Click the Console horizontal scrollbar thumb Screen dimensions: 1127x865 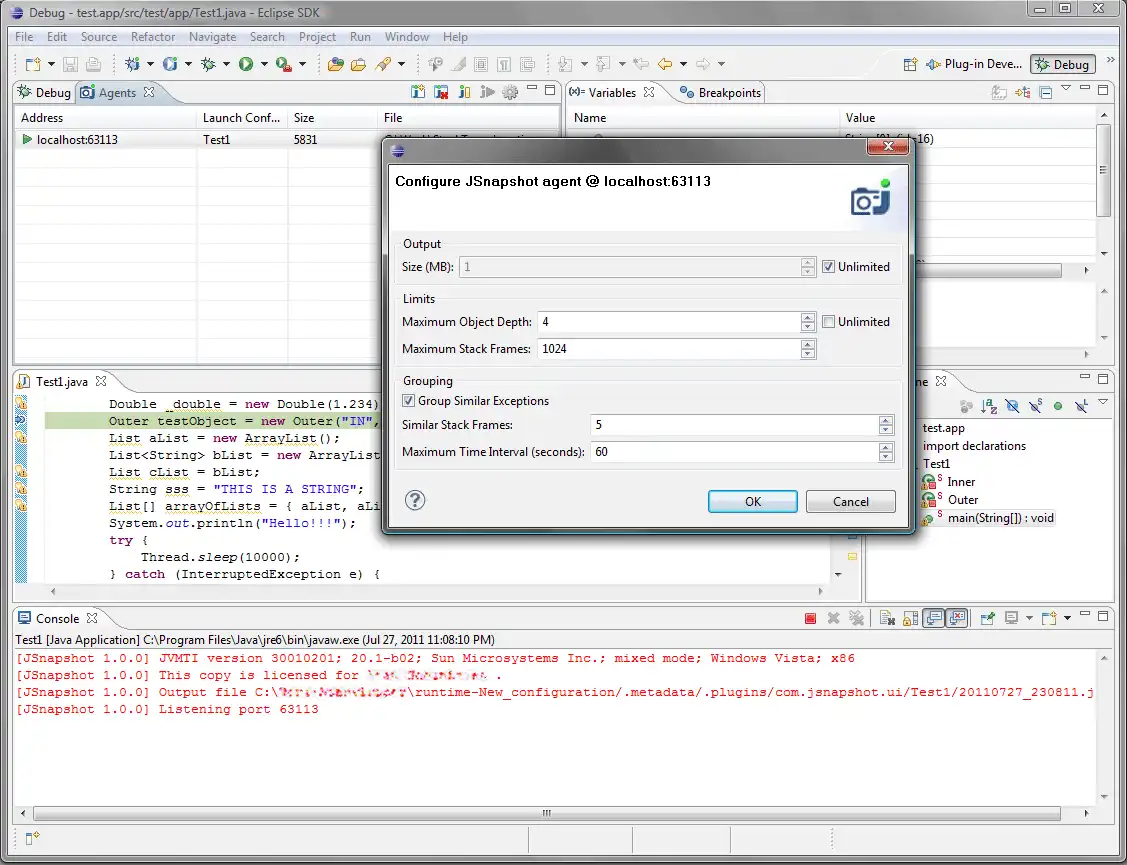pos(546,813)
